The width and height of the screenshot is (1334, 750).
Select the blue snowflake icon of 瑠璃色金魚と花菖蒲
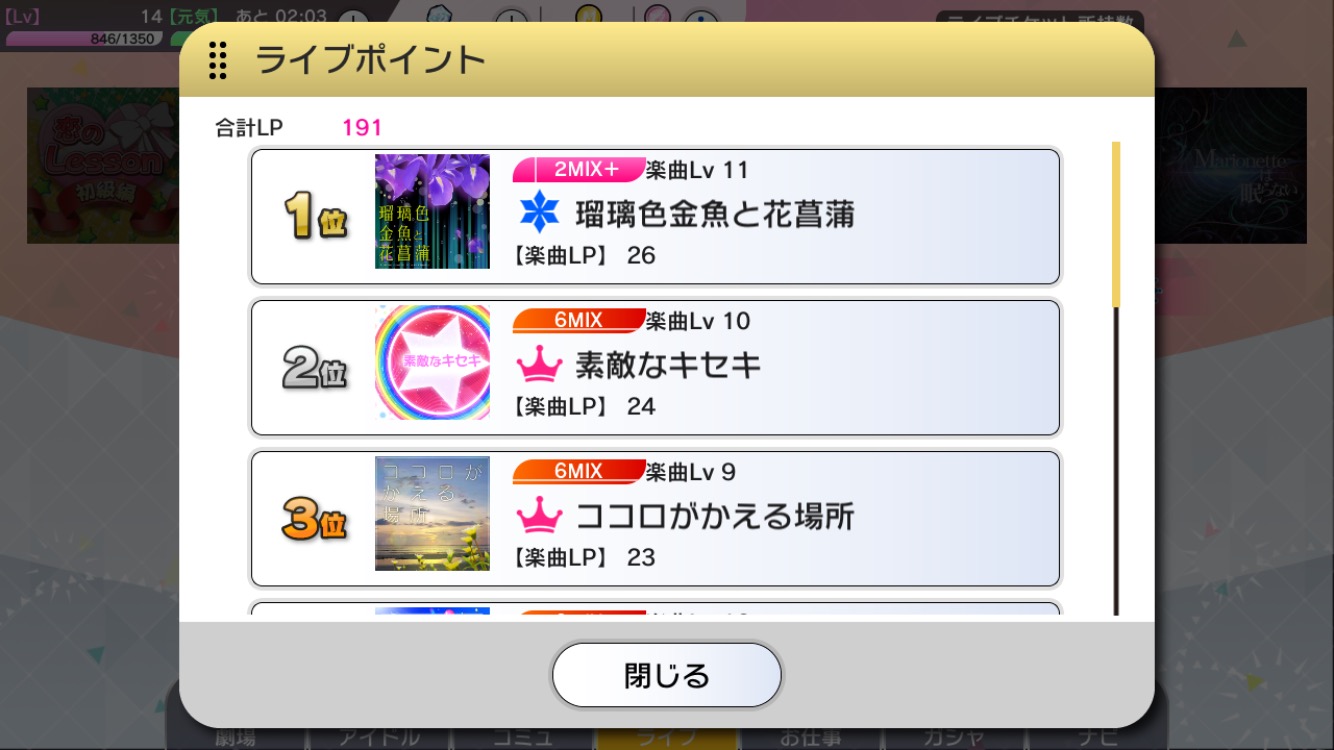(539, 212)
